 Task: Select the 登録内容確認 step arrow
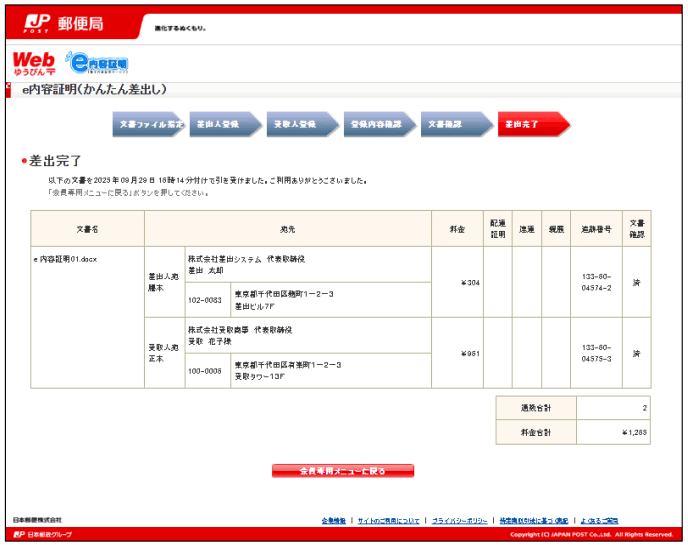pos(380,124)
